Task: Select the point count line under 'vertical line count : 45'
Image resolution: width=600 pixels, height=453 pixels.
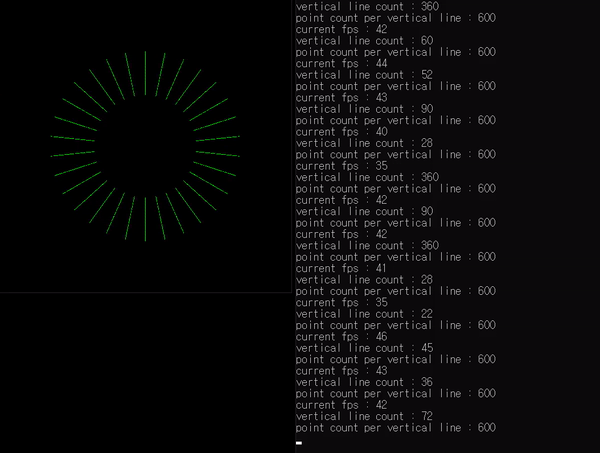Action: point(396,359)
